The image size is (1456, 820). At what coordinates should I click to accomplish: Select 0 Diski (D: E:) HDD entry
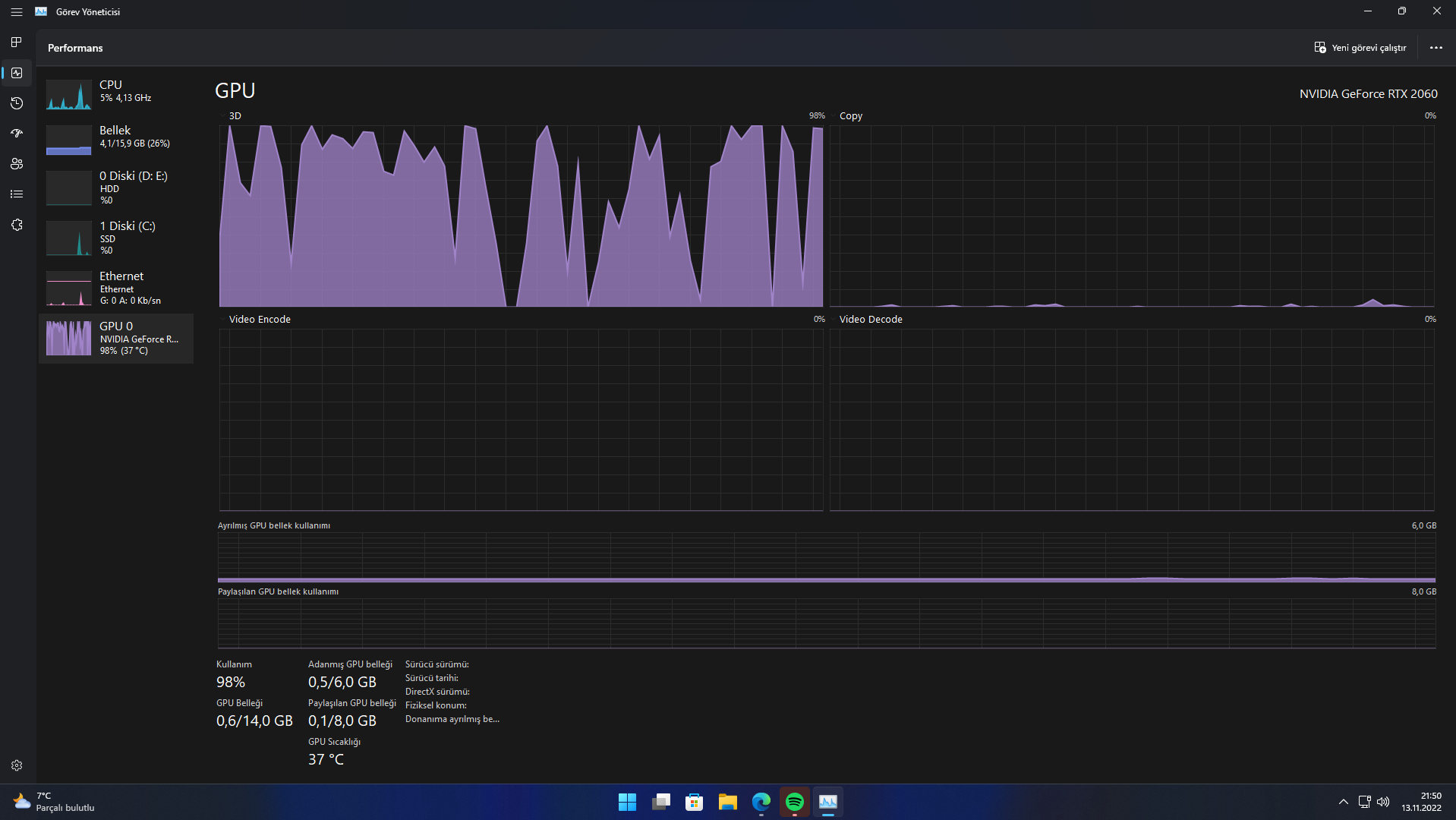pos(116,188)
